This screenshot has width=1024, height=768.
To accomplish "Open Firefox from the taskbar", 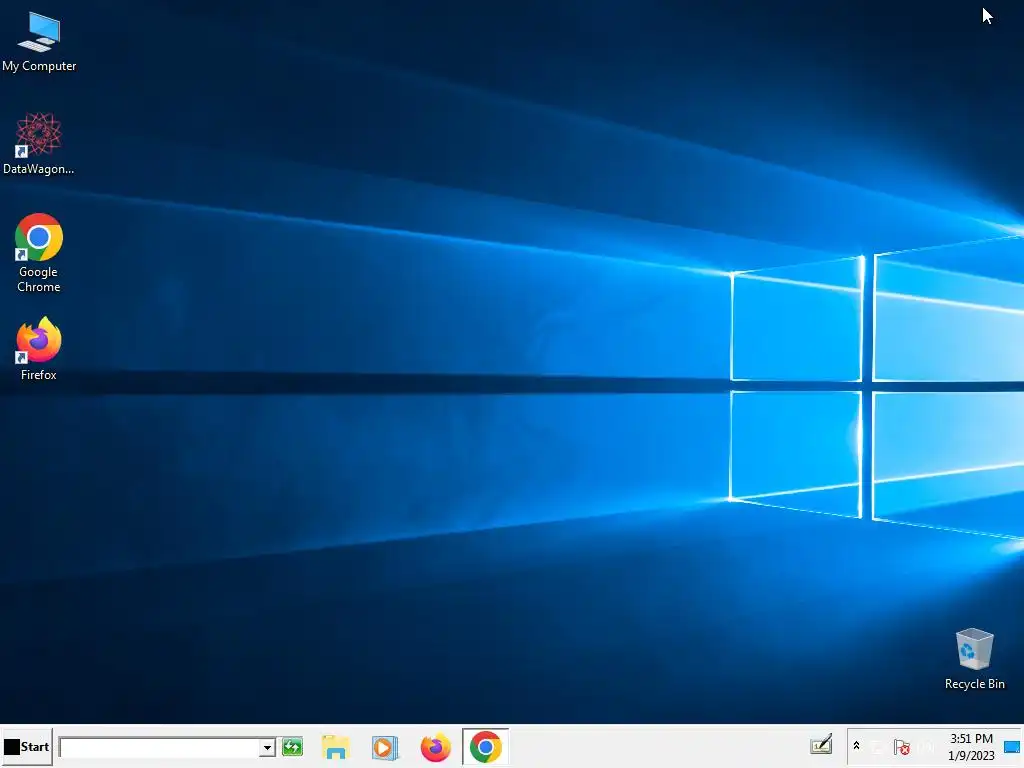I will 436,747.
